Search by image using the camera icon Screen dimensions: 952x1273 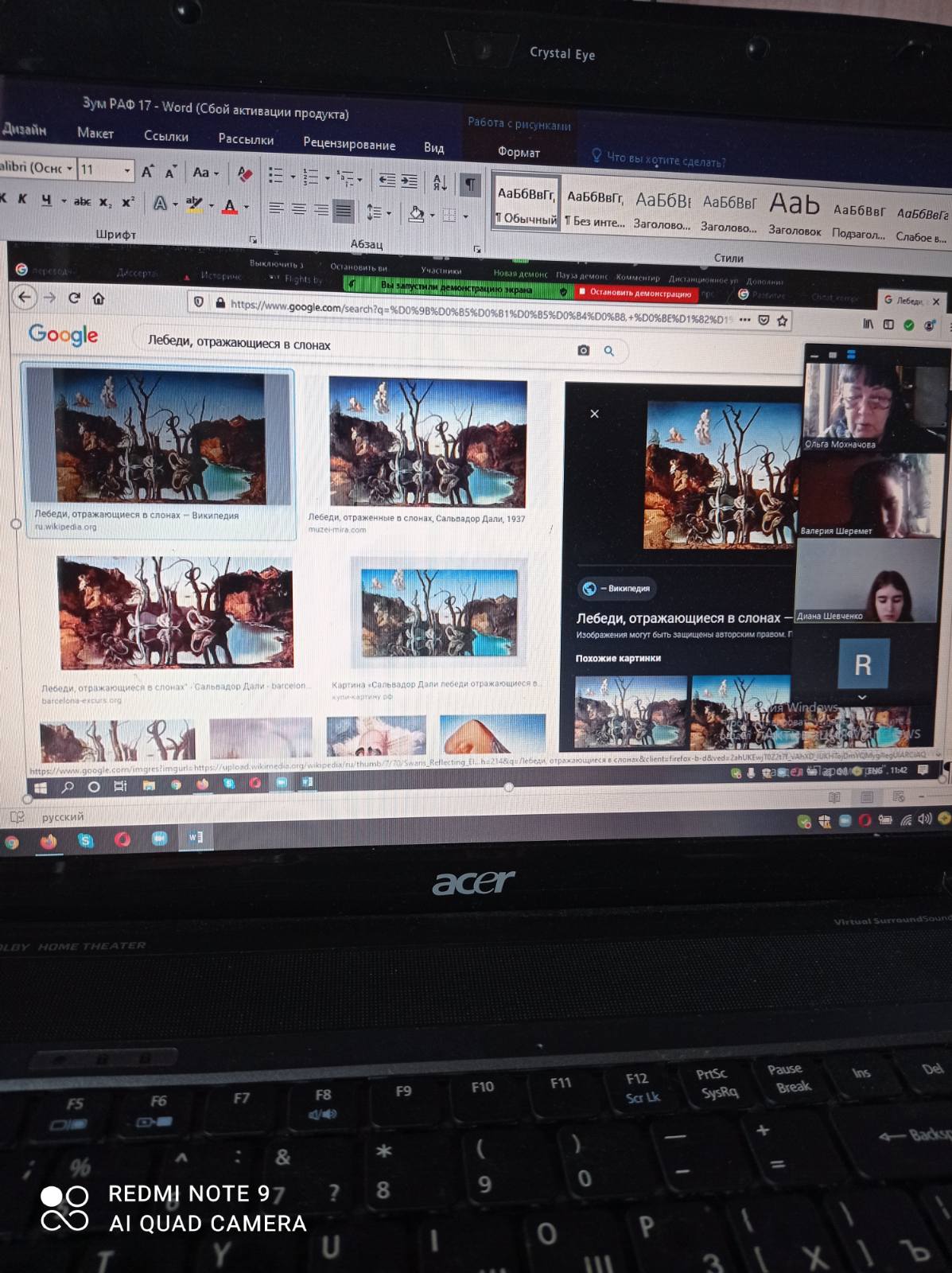point(584,350)
